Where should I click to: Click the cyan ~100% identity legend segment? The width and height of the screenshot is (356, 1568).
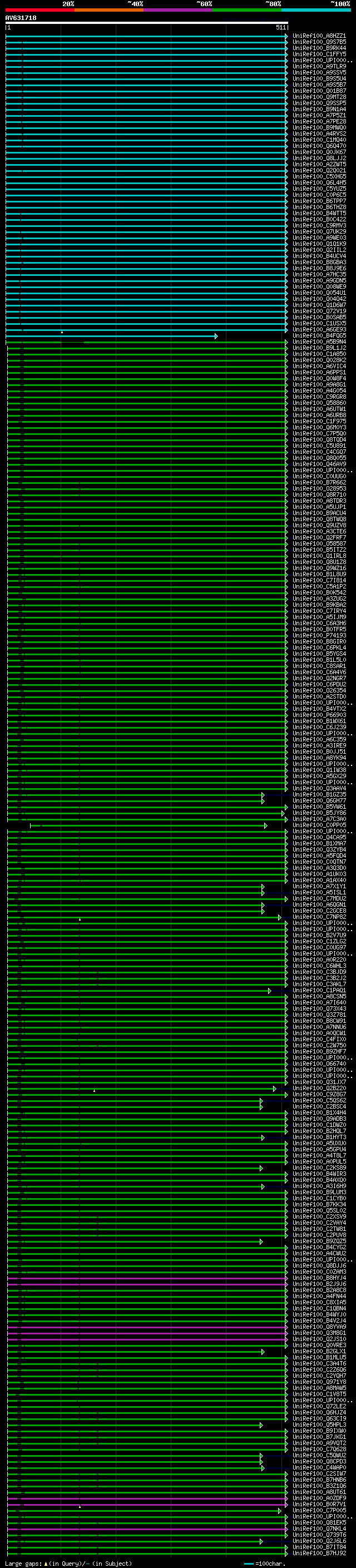click(x=316, y=10)
